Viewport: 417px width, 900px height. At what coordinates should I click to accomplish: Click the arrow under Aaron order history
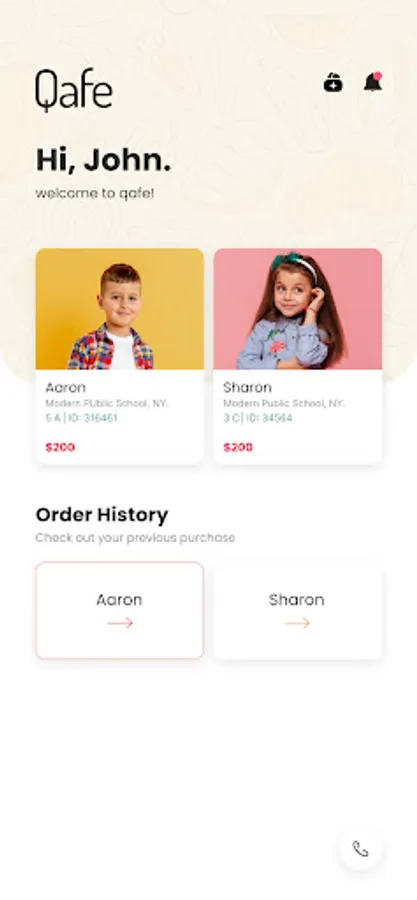pos(120,623)
